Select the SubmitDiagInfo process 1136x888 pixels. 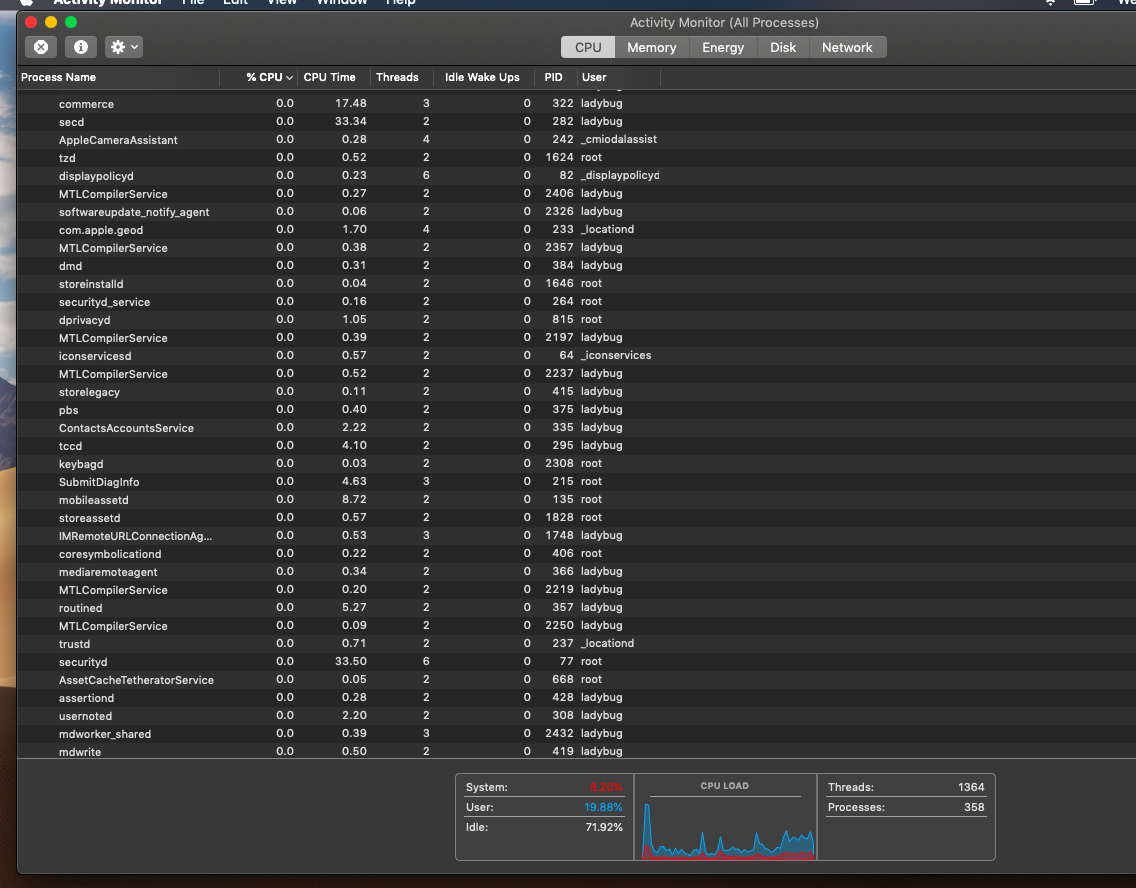[x=577, y=482]
